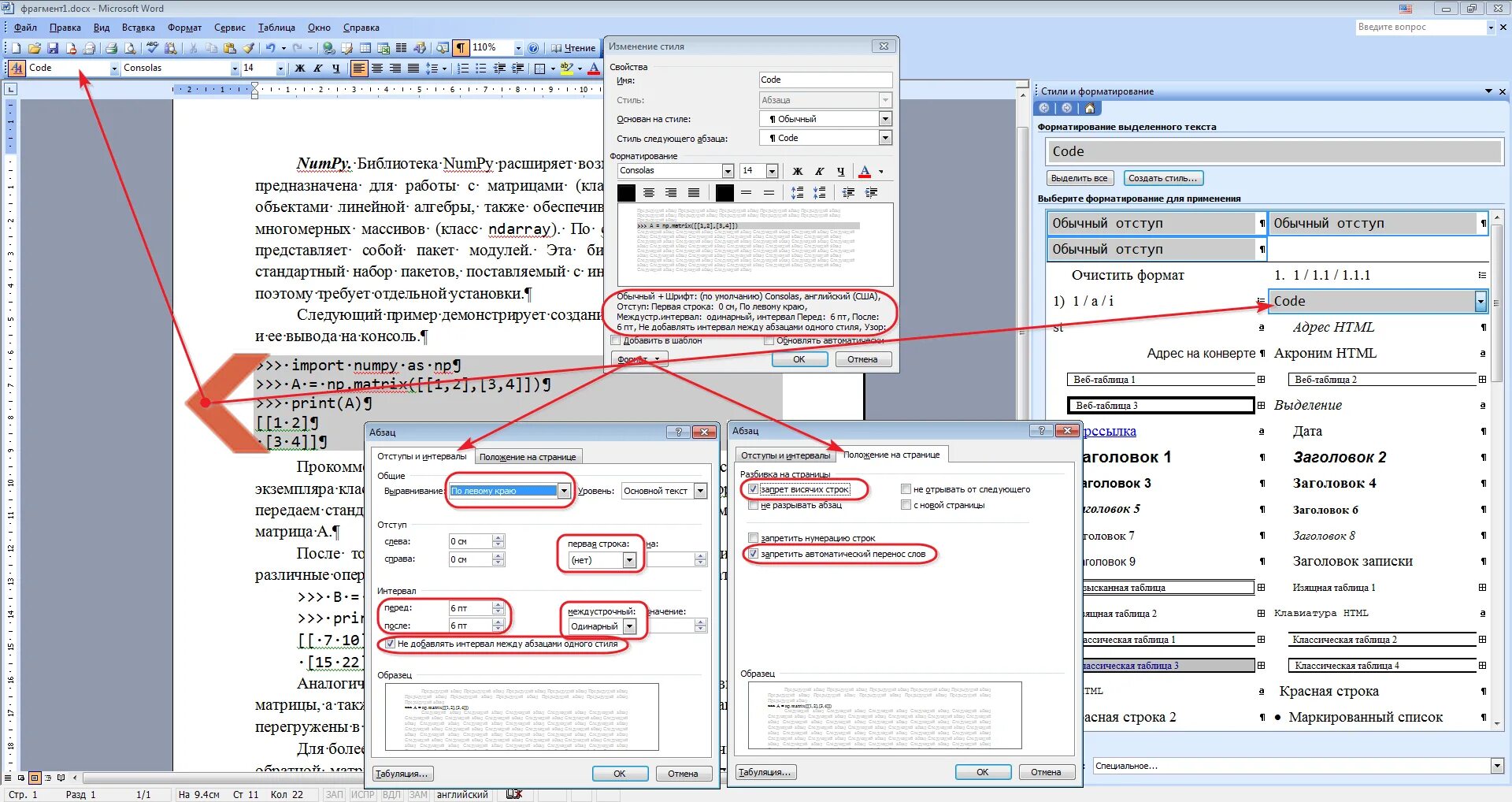Open 'первая строка' dropdown showing (нет)
1512x802 pixels.
629,560
